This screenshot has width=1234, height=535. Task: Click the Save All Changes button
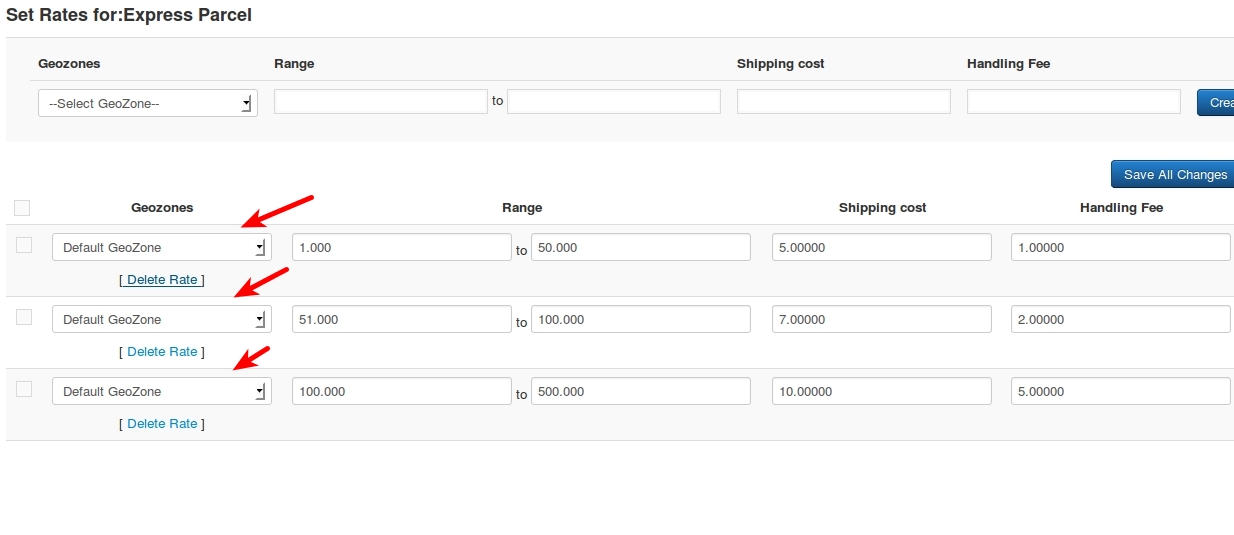(1174, 174)
